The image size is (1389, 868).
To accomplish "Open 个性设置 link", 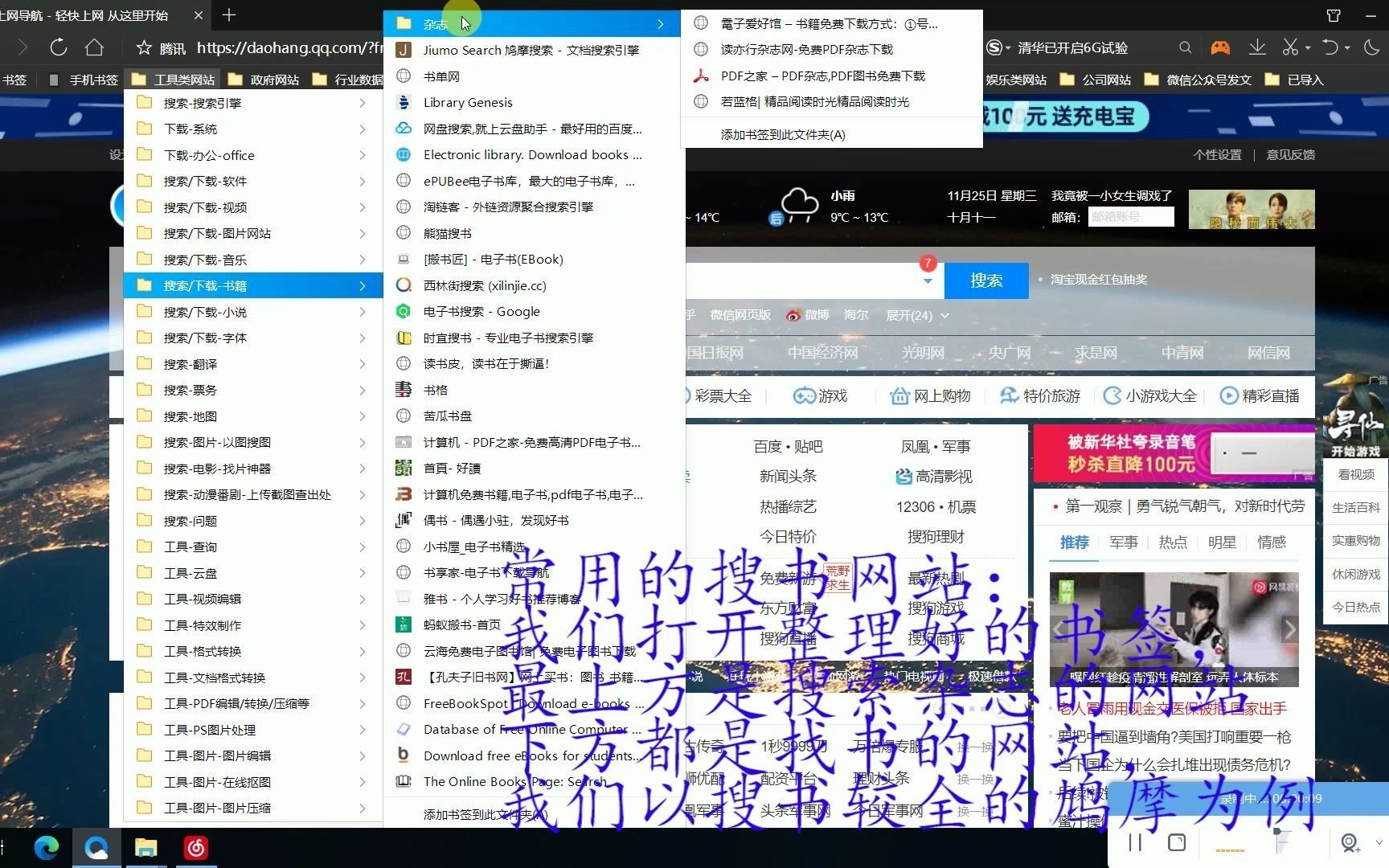I will (x=1217, y=154).
